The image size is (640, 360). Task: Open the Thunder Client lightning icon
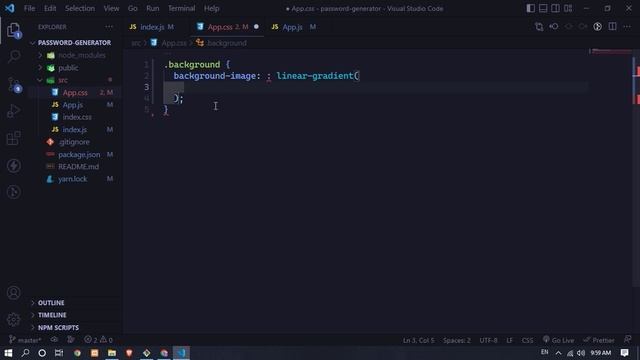(x=13, y=165)
